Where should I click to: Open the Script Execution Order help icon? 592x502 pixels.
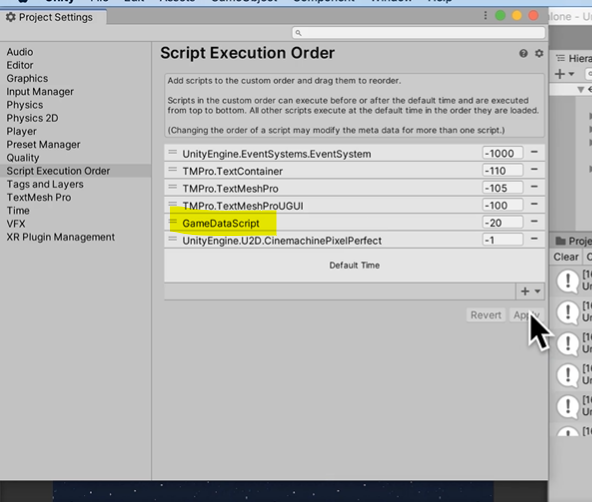click(523, 54)
